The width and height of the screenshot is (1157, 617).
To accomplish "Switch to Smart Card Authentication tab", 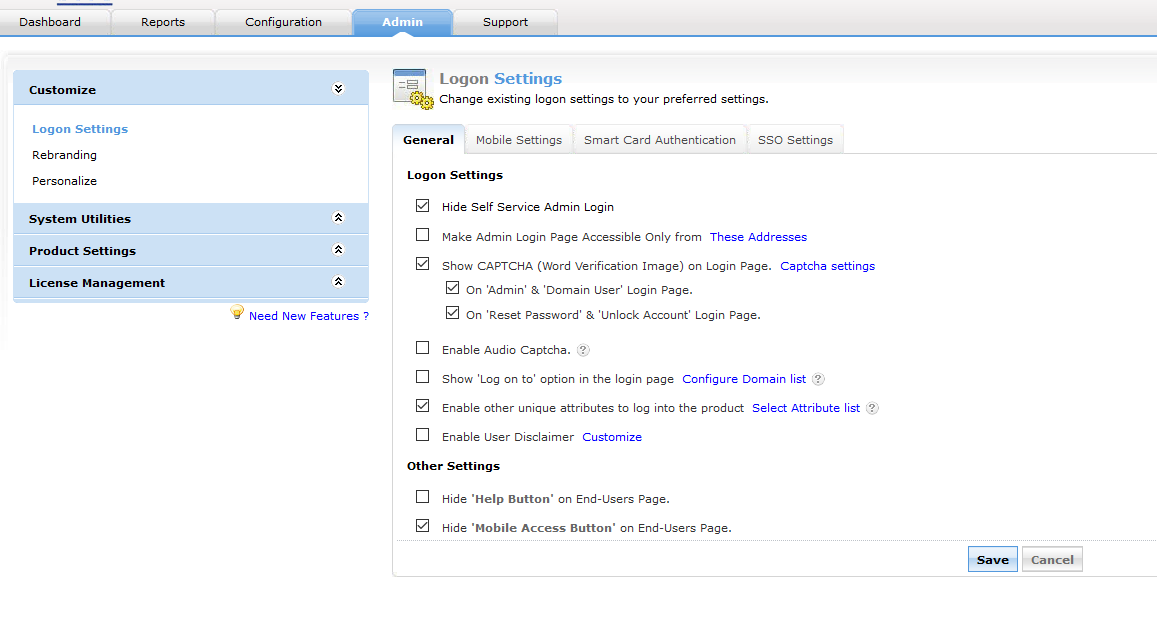I will (660, 139).
